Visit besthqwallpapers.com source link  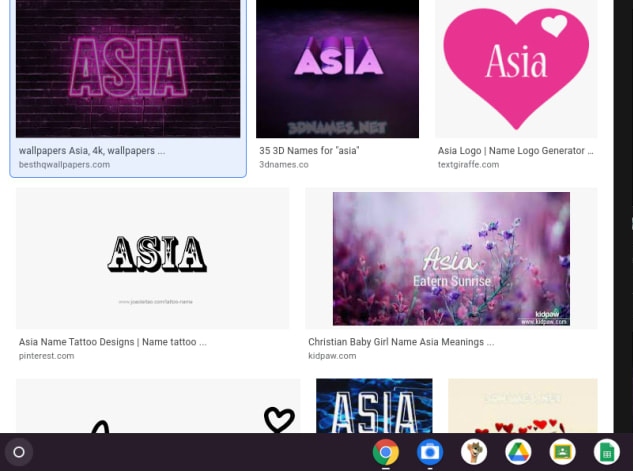click(x=64, y=165)
